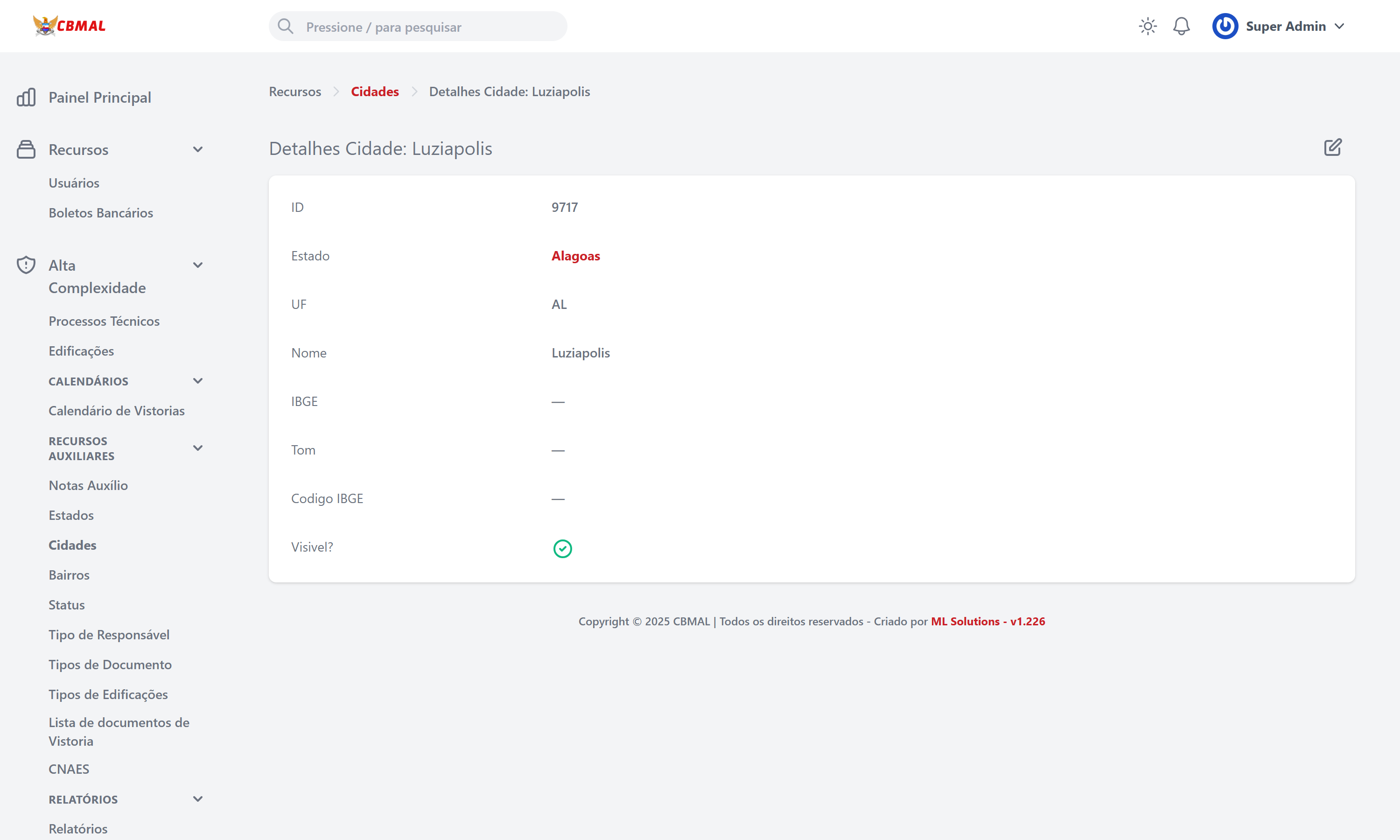Open the Alagoas state link
This screenshot has width=1400, height=840.
coord(575,256)
